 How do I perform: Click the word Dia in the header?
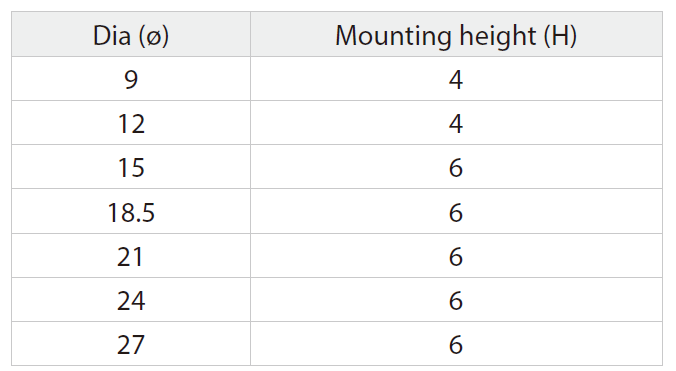tap(112, 35)
